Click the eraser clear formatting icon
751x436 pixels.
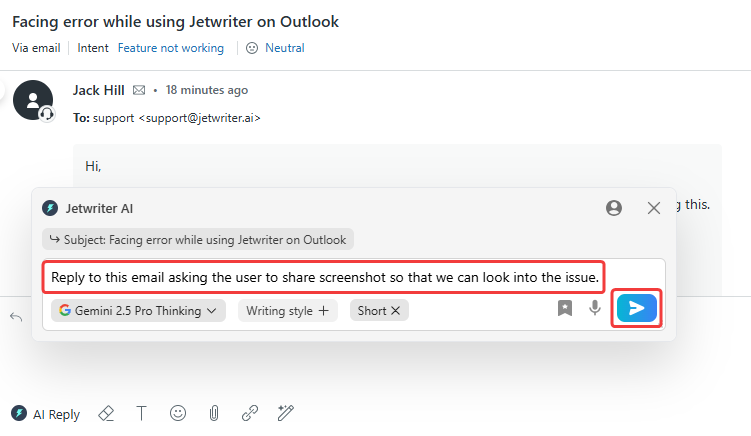(105, 413)
